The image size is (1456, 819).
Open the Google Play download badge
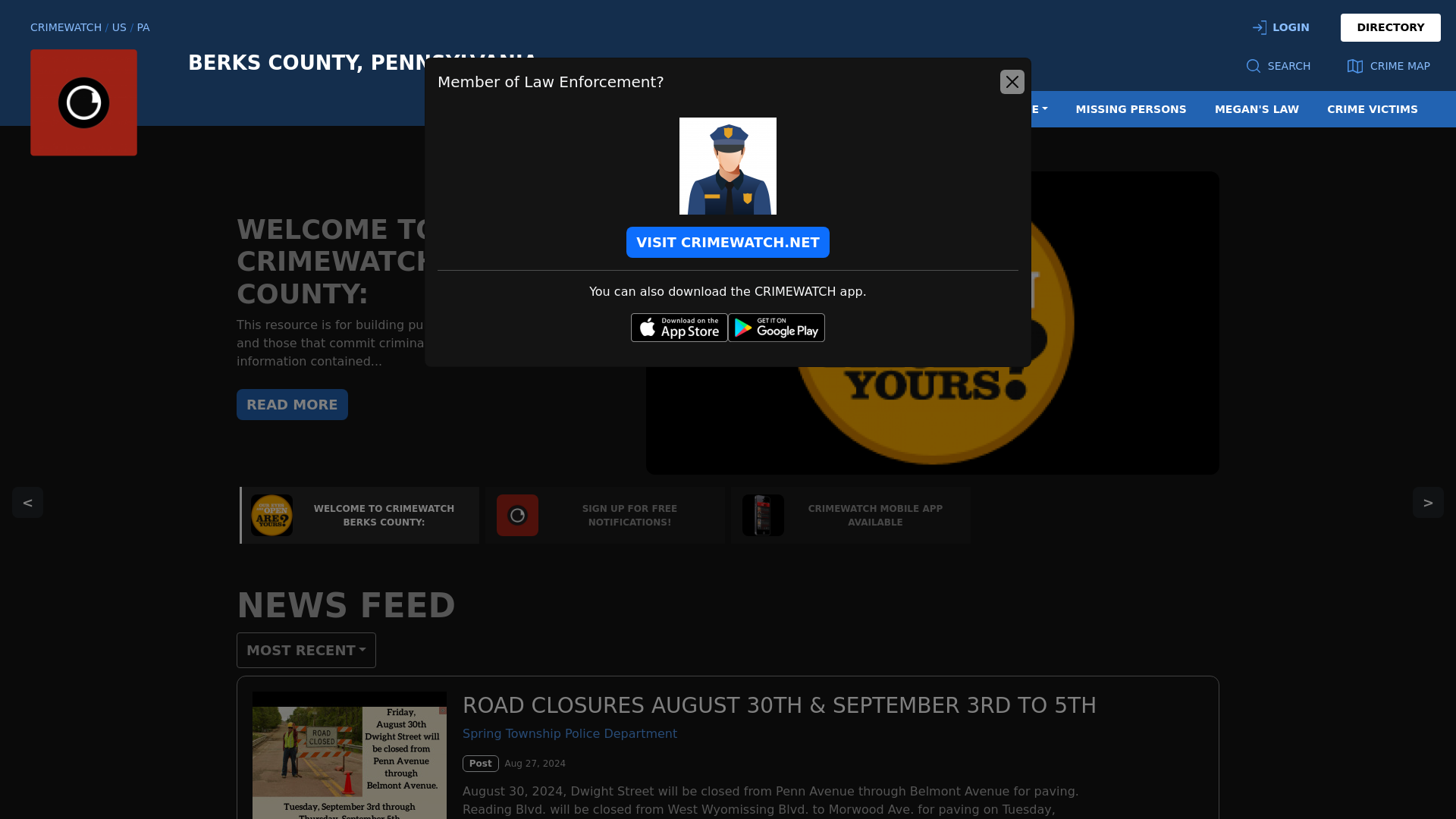[x=777, y=328]
